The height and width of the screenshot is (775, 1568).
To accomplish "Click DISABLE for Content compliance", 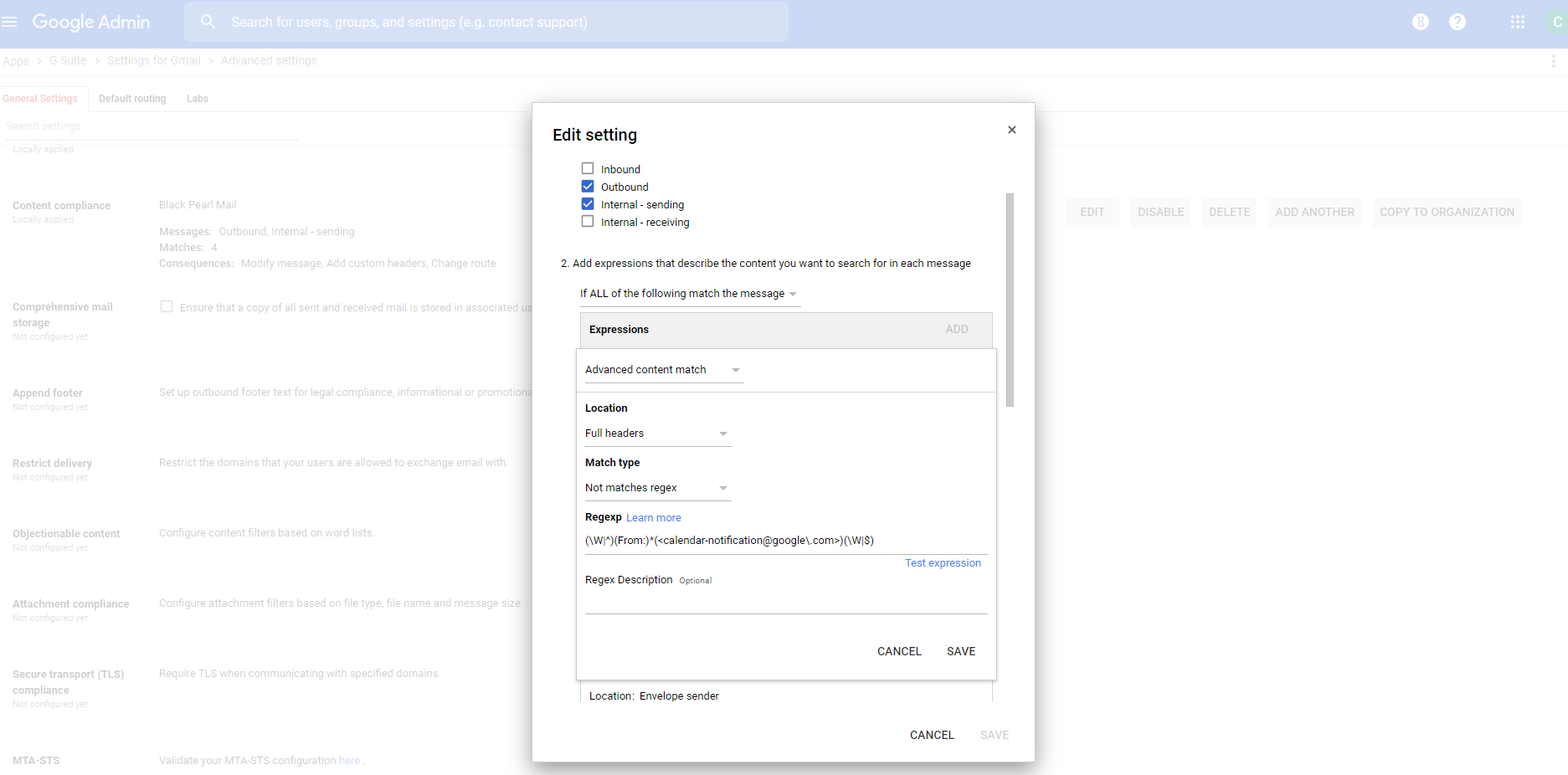I will click(1161, 213).
